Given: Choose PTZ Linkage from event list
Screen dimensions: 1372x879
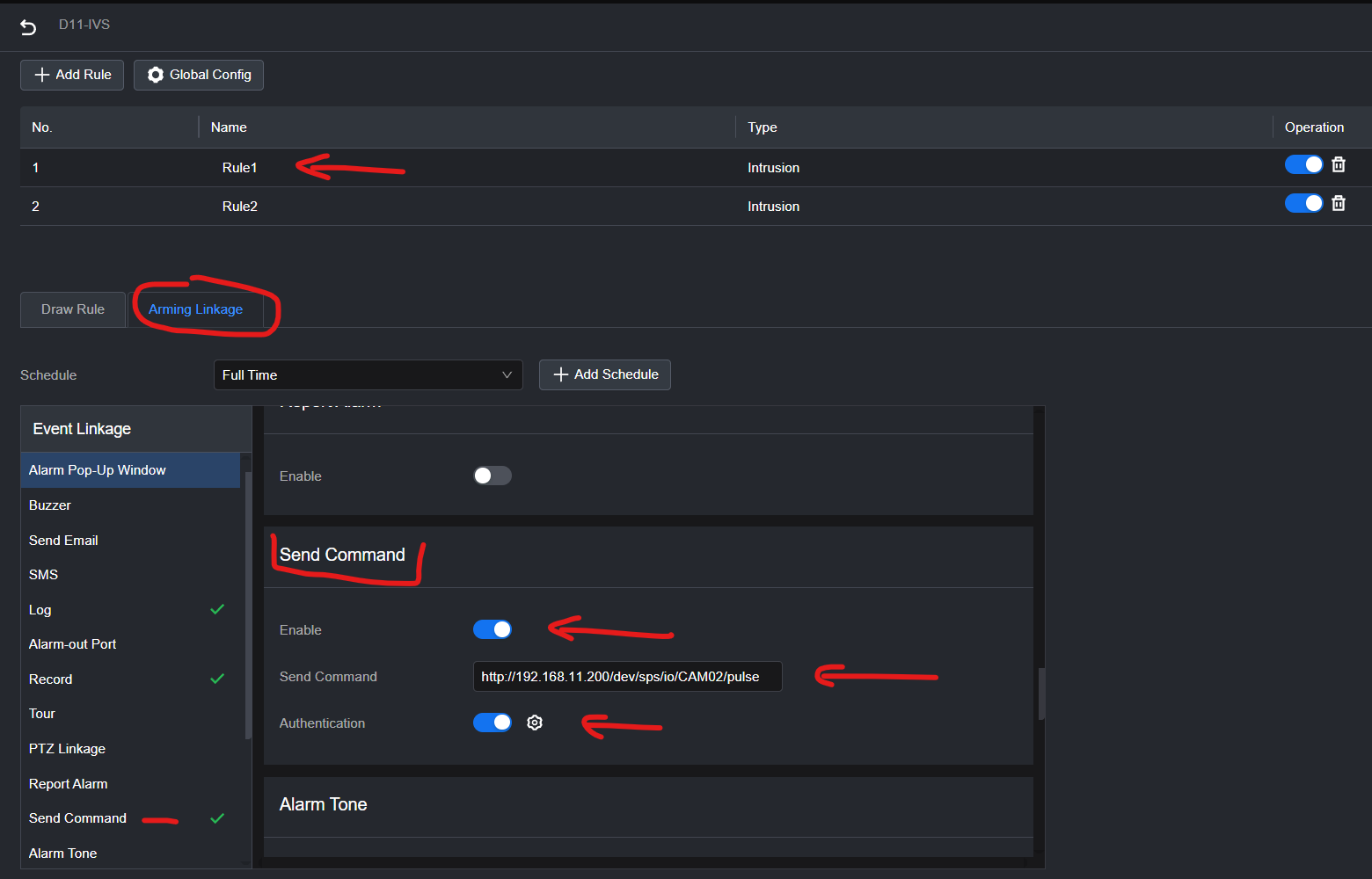Looking at the screenshot, I should 67,749.
